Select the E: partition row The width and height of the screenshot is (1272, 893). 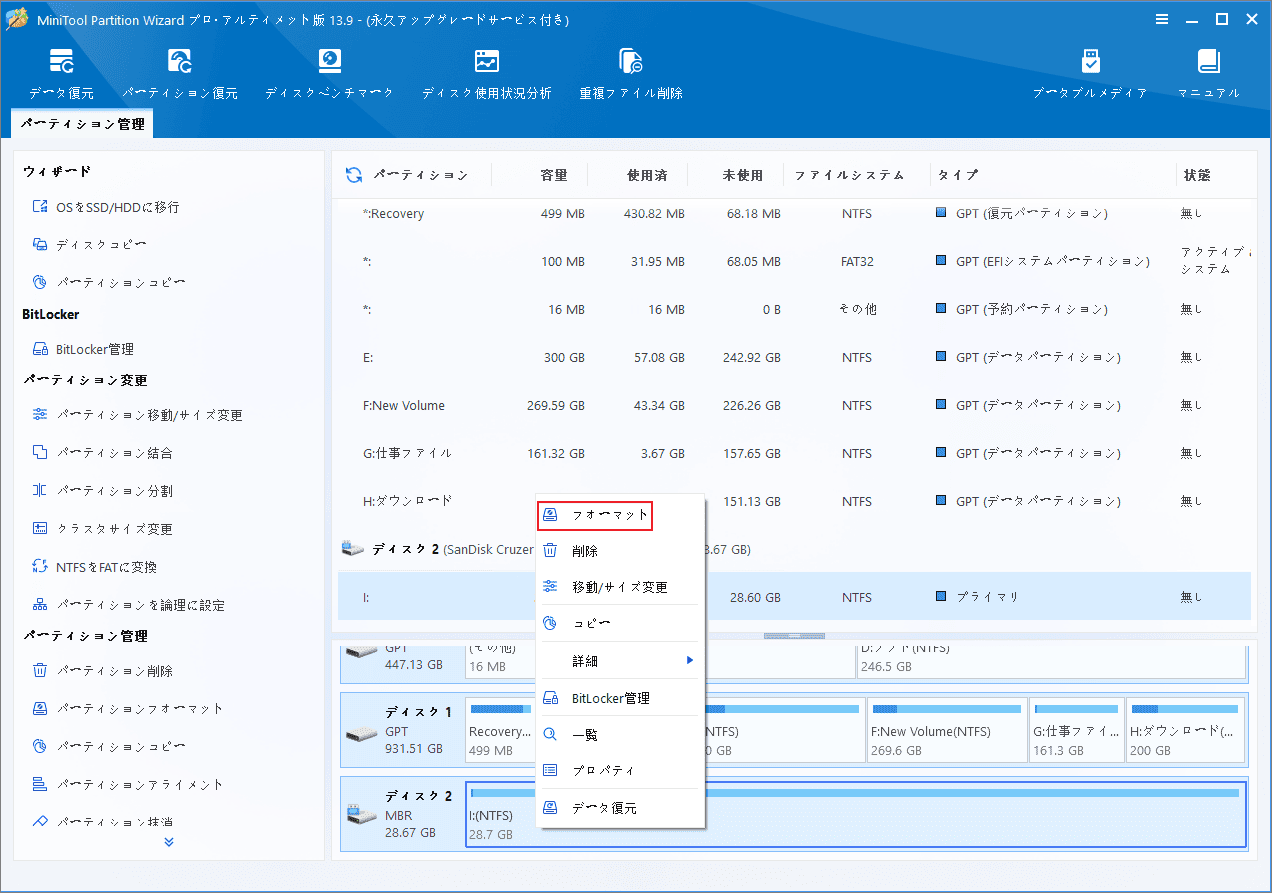[x=794, y=357]
